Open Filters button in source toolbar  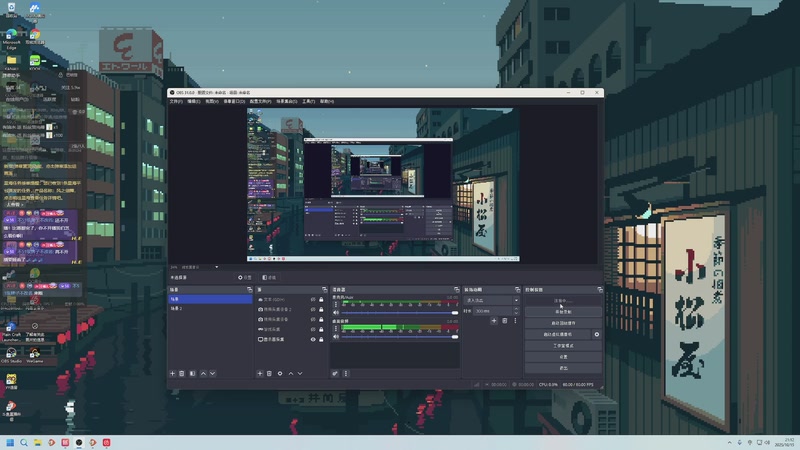(269, 278)
